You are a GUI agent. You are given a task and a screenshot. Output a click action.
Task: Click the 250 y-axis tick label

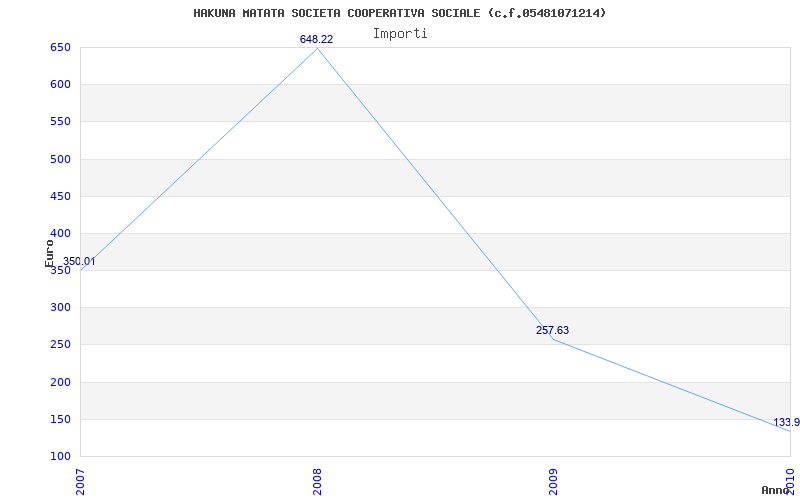[60, 345]
